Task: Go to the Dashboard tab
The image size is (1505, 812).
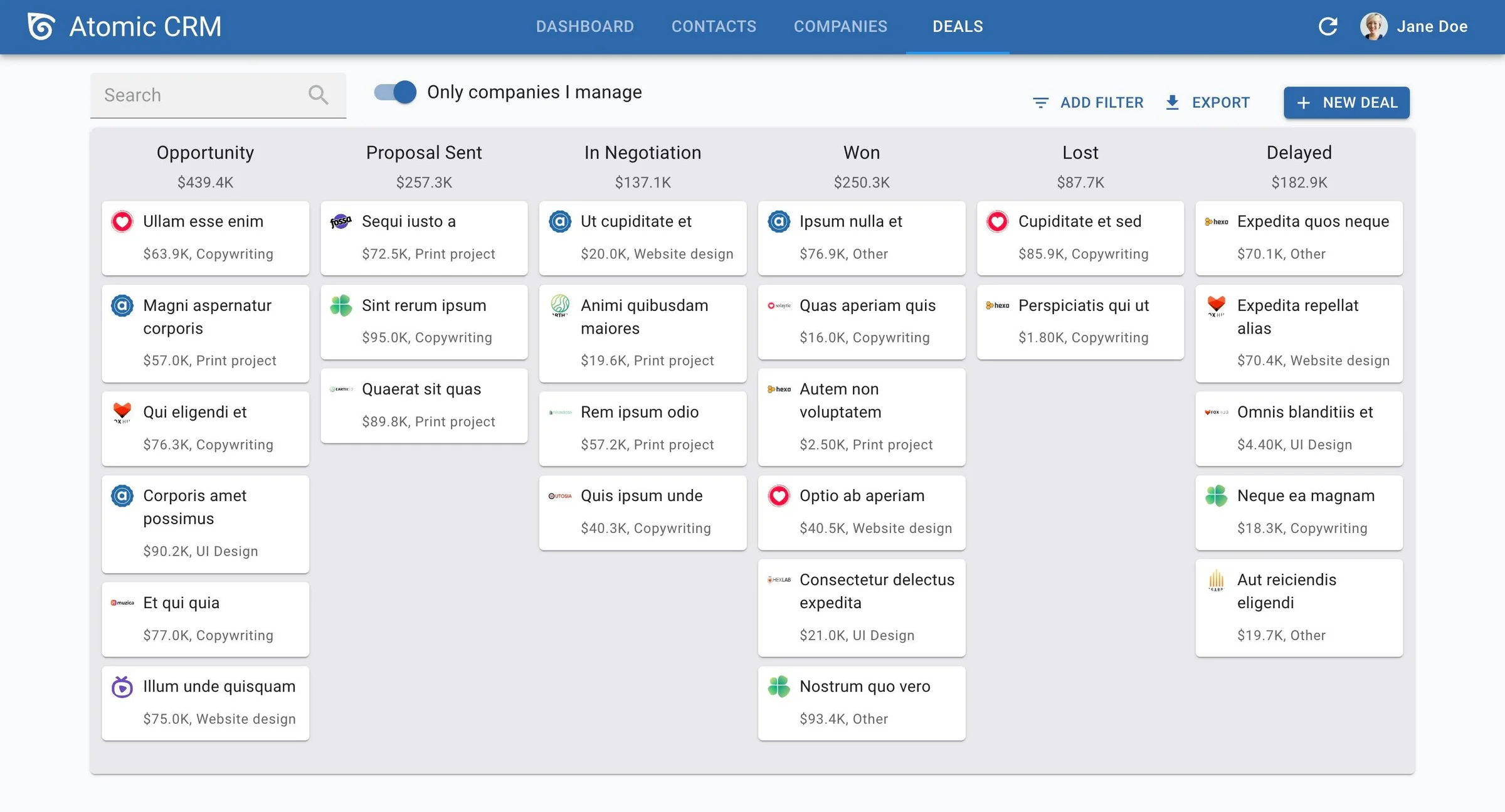Action: 584,26
